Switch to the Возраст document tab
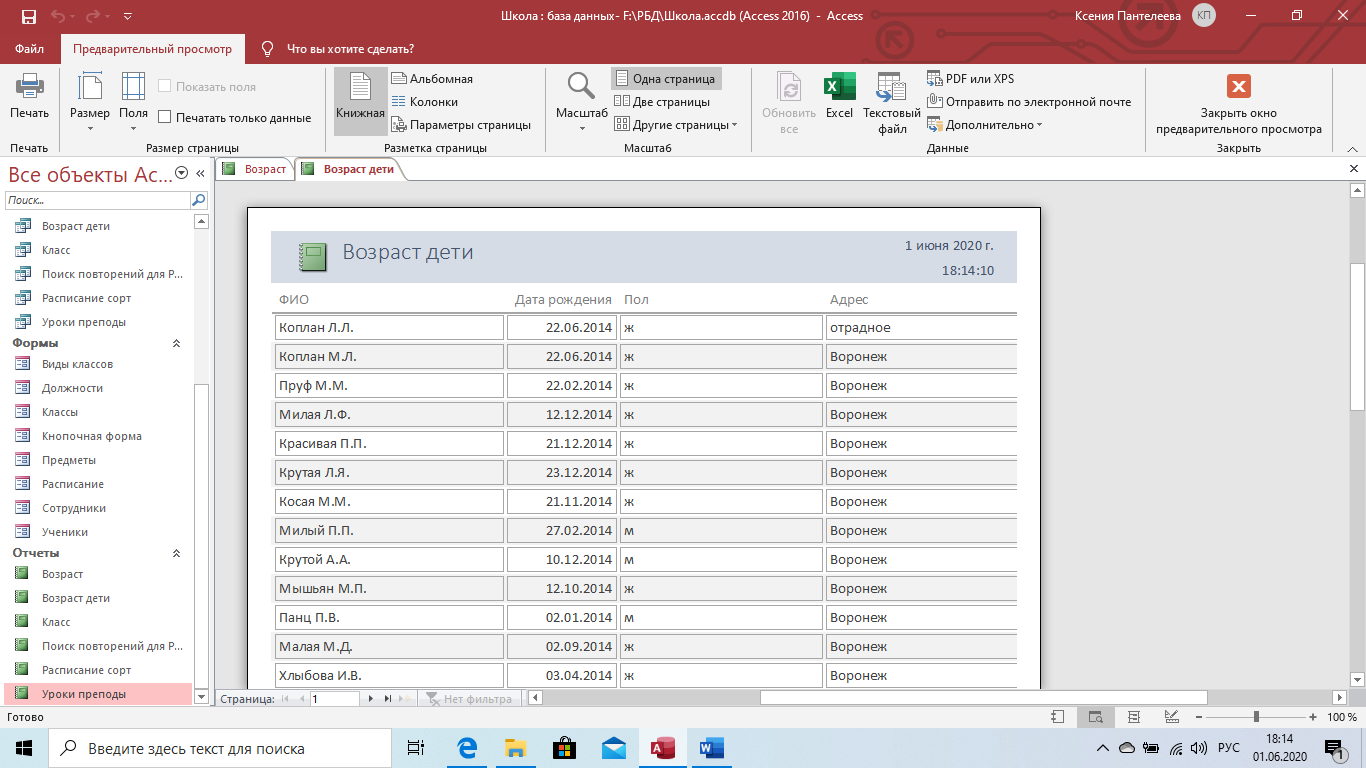Image resolution: width=1366 pixels, height=768 pixels. pos(256,169)
